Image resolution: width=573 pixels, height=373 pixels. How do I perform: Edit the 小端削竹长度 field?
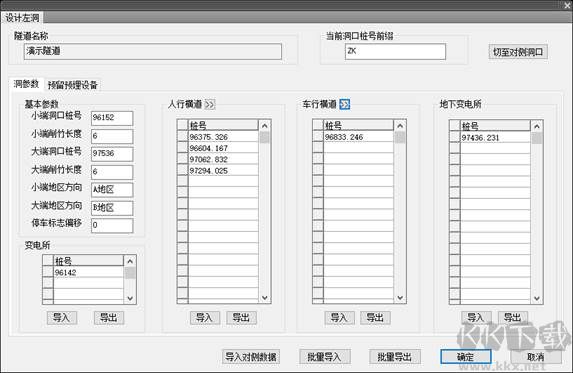click(112, 136)
